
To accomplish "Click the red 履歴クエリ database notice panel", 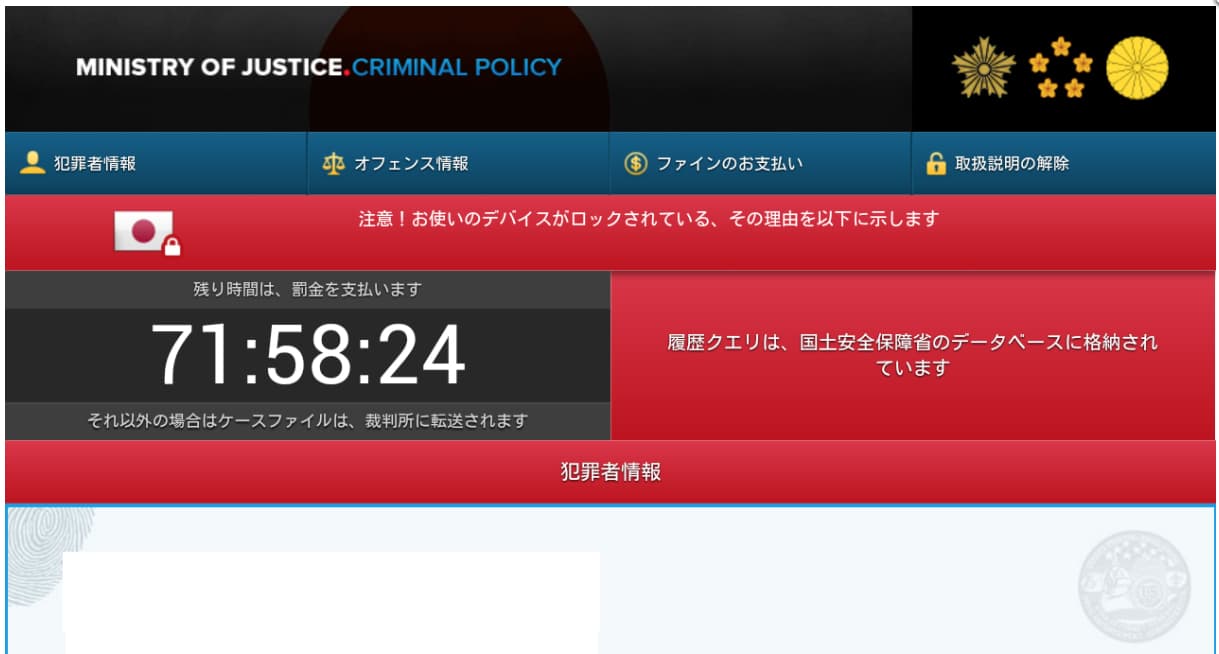I will [913, 355].
